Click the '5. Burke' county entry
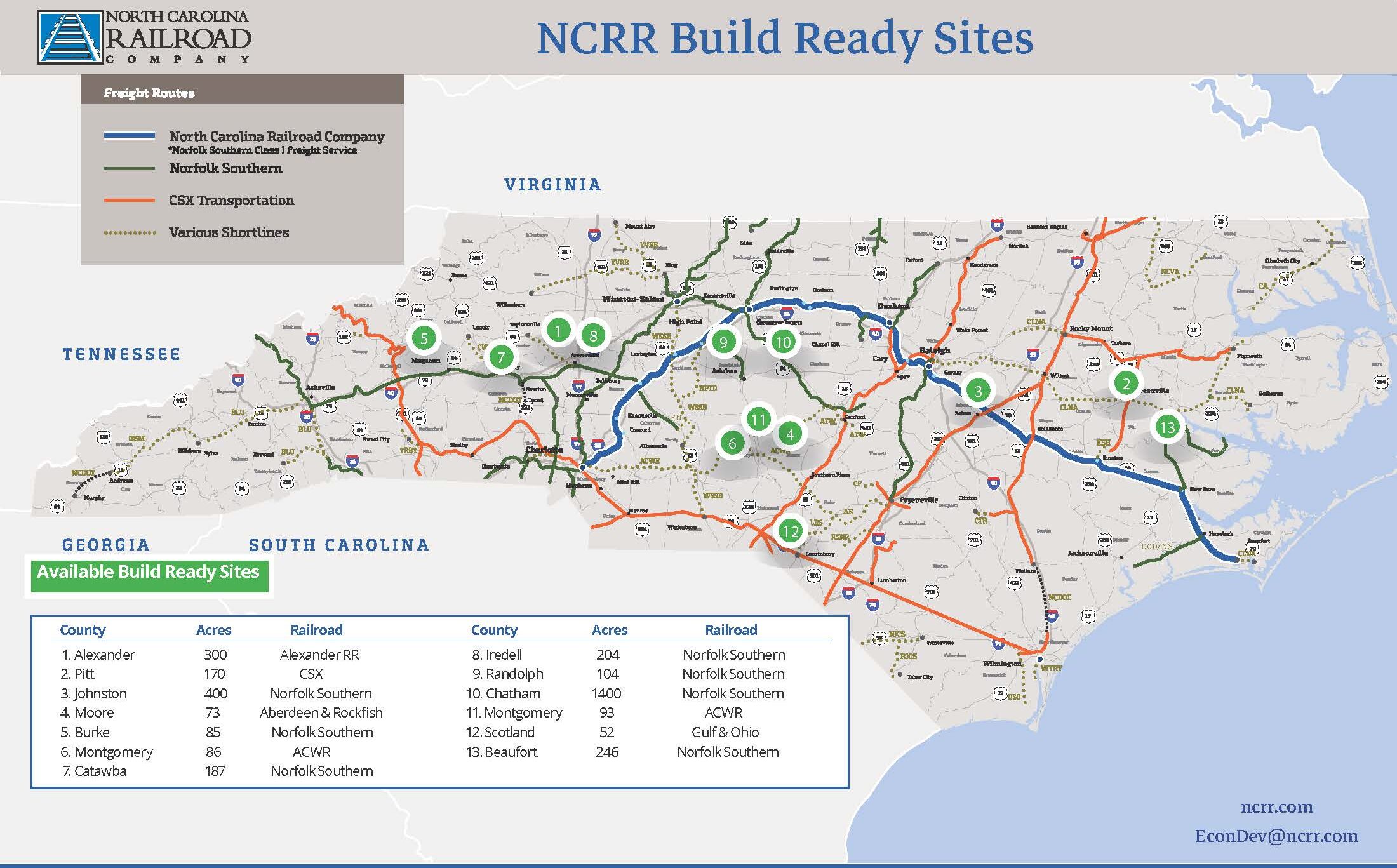1397x868 pixels. [x=85, y=732]
